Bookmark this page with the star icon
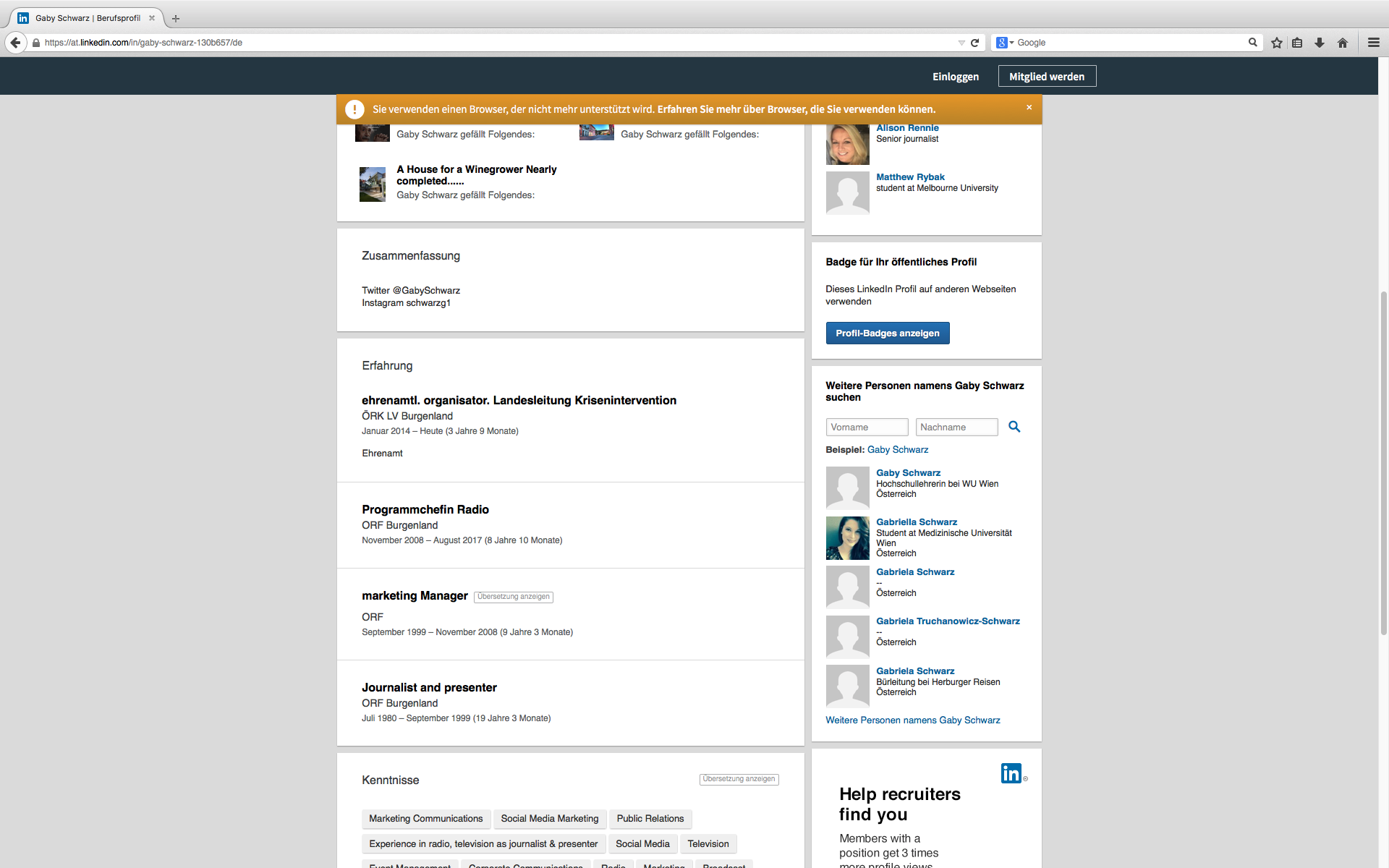1389x868 pixels. (x=1277, y=43)
